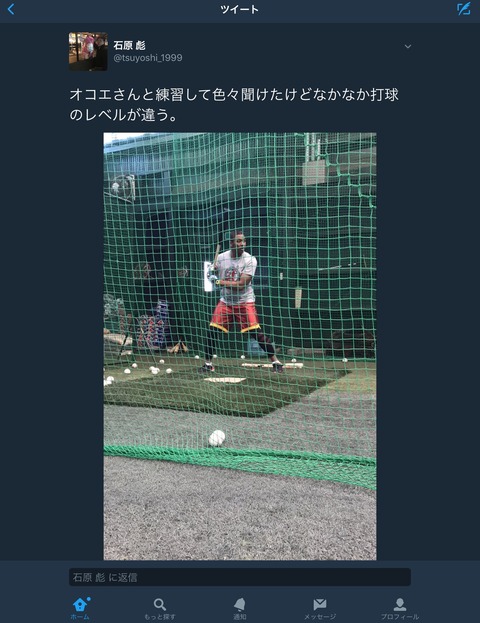
Task: Select the もっと探す tab label
Action: 160,617
